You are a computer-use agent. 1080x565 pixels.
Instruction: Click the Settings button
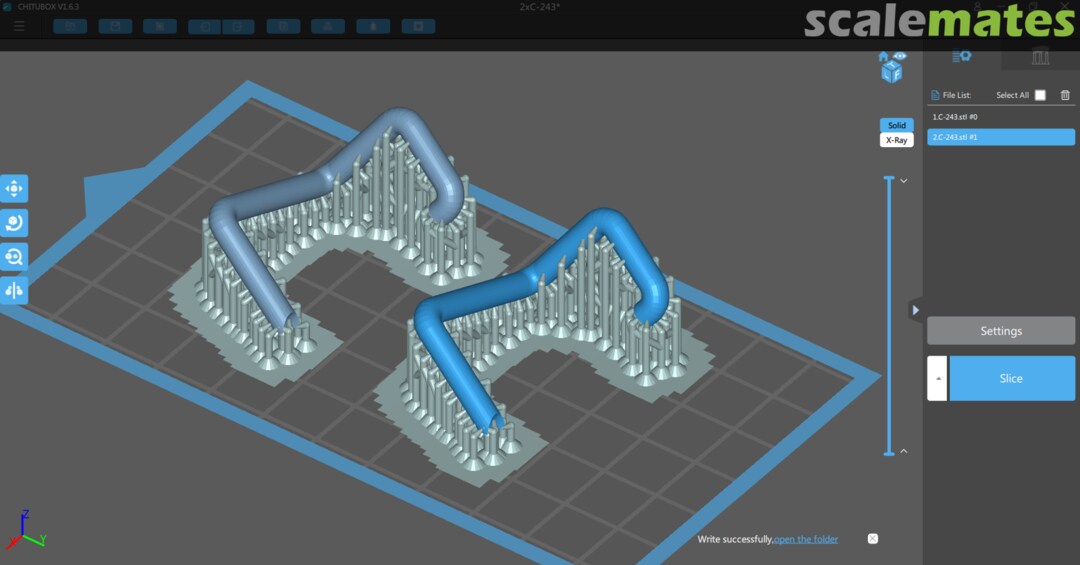[1000, 331]
